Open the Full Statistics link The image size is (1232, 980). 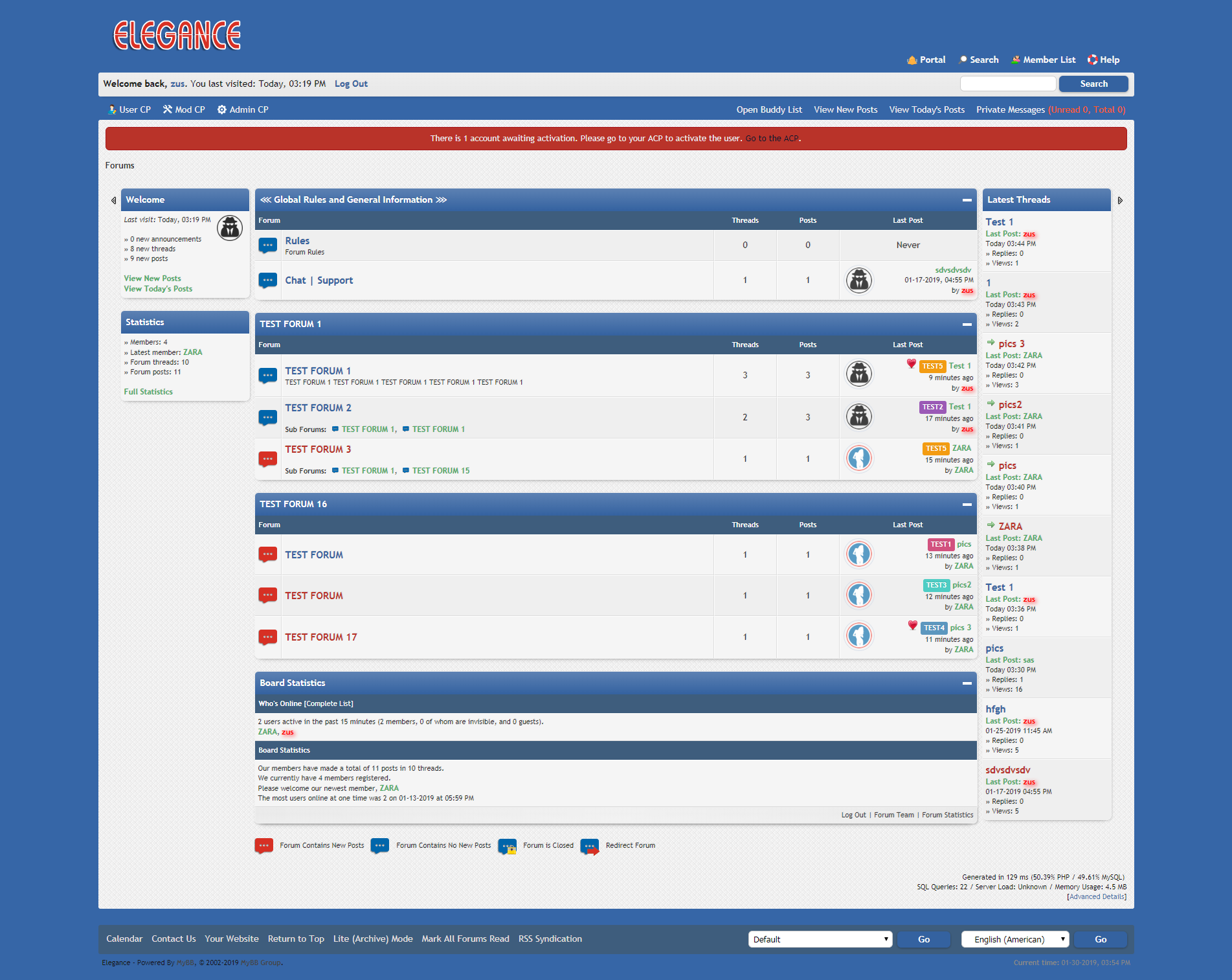pos(148,392)
